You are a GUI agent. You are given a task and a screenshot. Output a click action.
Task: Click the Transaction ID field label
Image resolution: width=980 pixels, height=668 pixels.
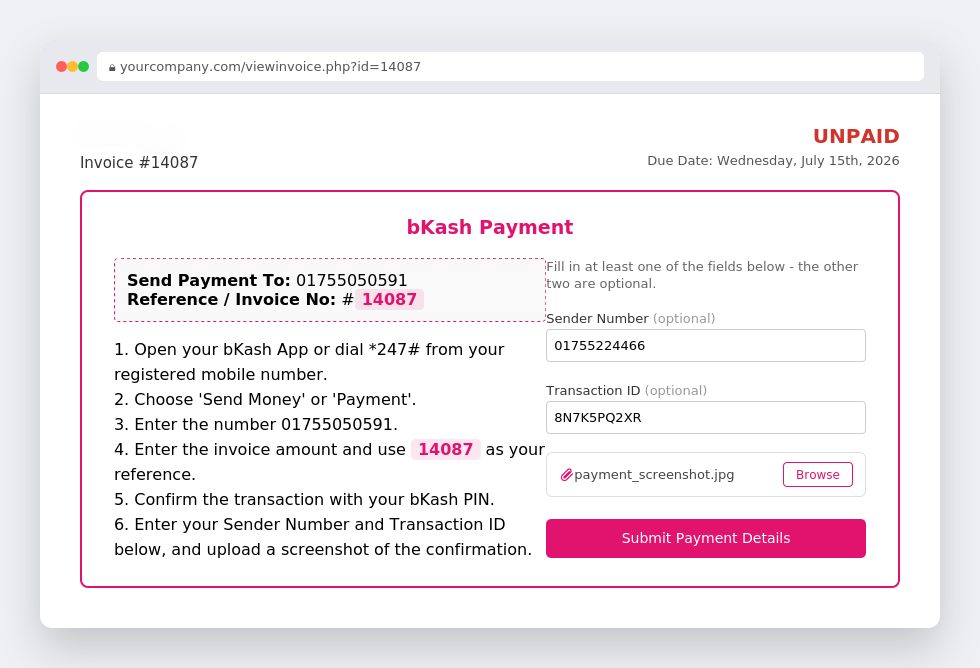click(593, 391)
